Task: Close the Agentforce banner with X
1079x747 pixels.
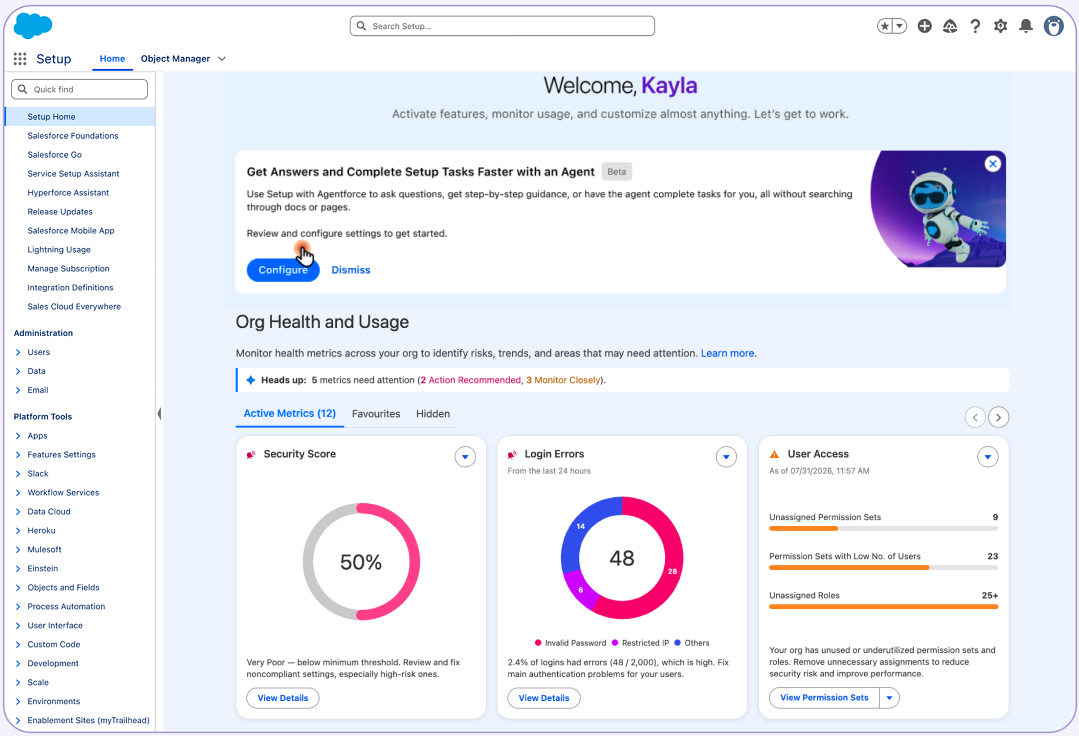Action: pyautogui.click(x=992, y=164)
